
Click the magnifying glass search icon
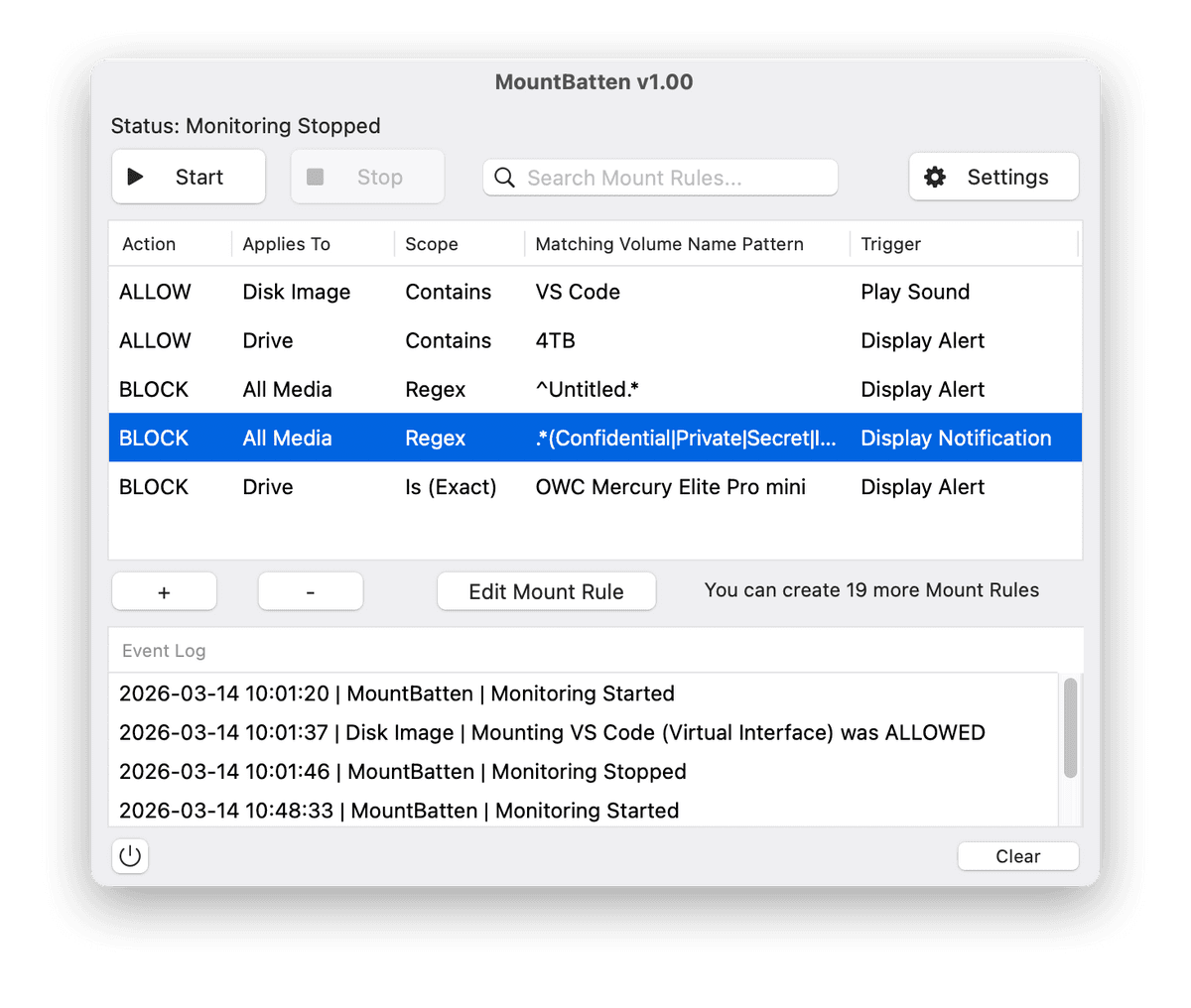[504, 178]
